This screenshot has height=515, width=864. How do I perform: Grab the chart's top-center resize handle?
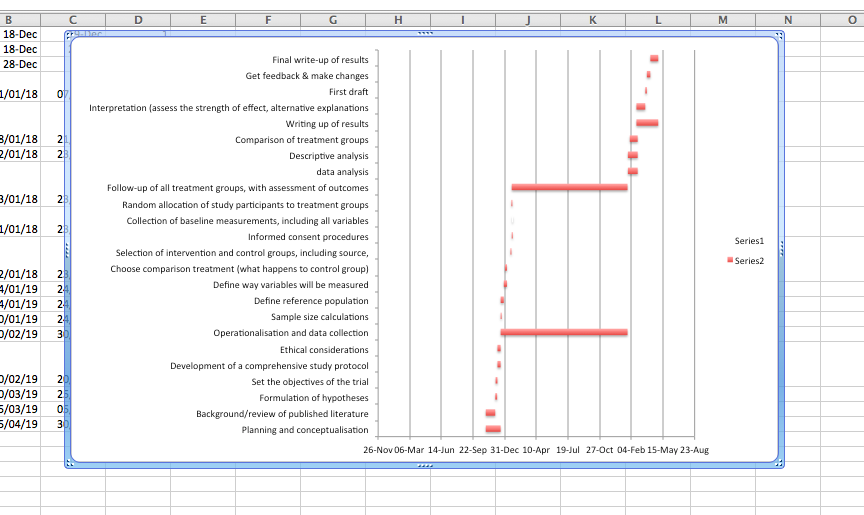coord(425,34)
